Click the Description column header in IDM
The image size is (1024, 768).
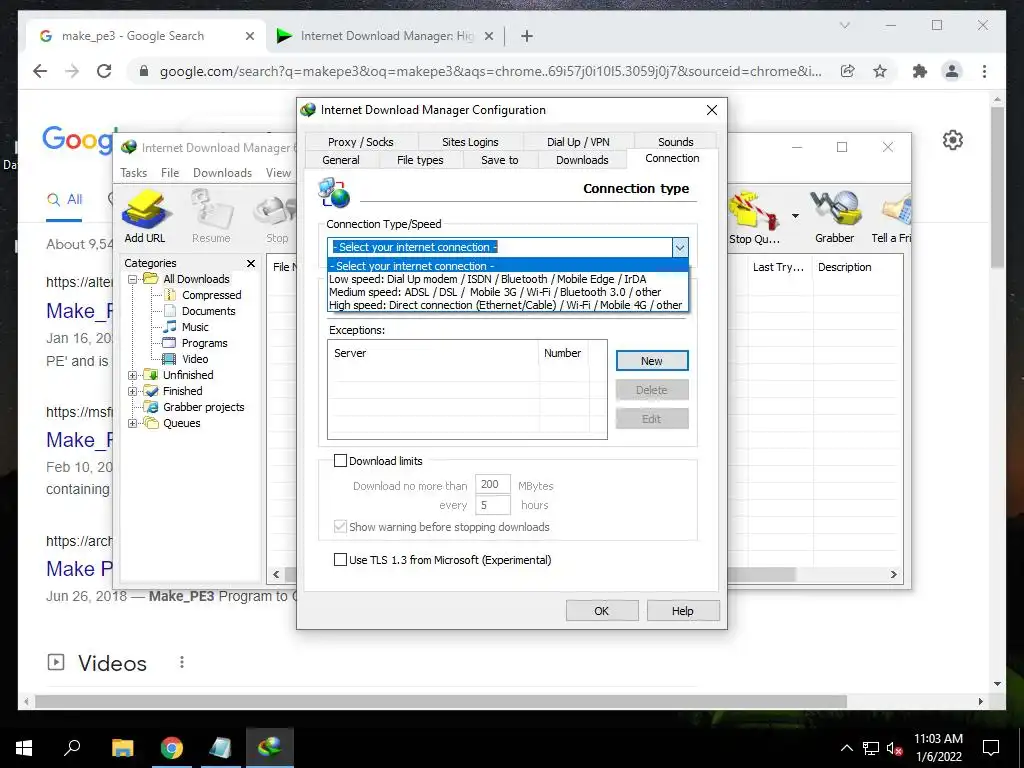pos(856,267)
